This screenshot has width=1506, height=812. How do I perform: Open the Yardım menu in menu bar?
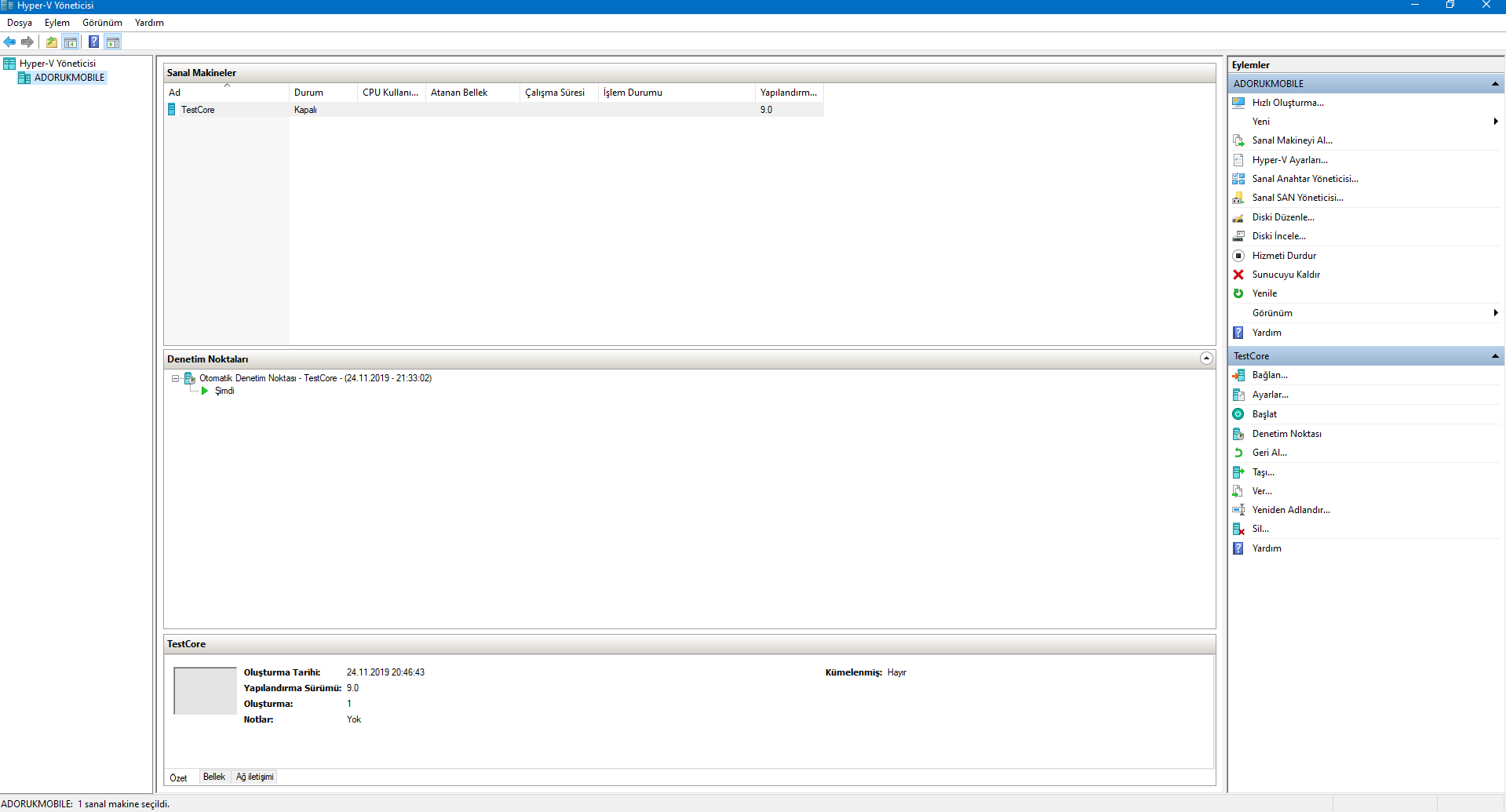click(x=149, y=23)
